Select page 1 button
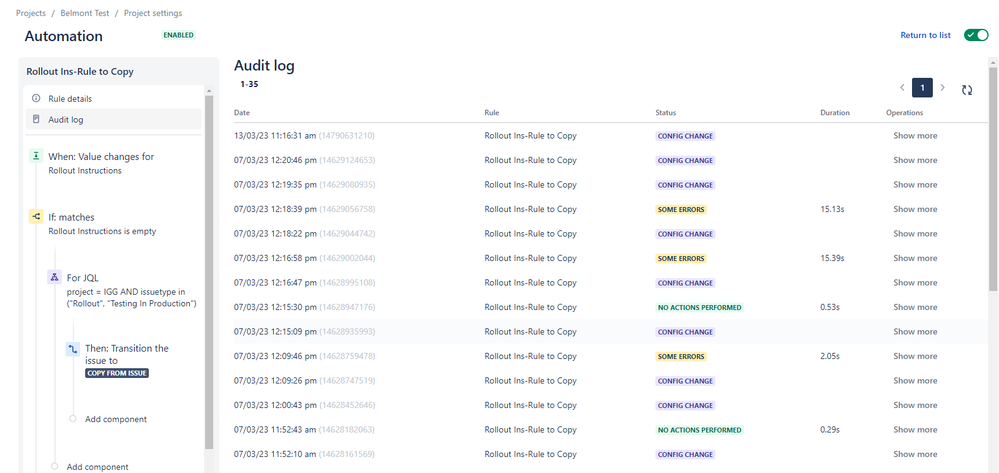Image resolution: width=999 pixels, height=473 pixels. tap(923, 87)
